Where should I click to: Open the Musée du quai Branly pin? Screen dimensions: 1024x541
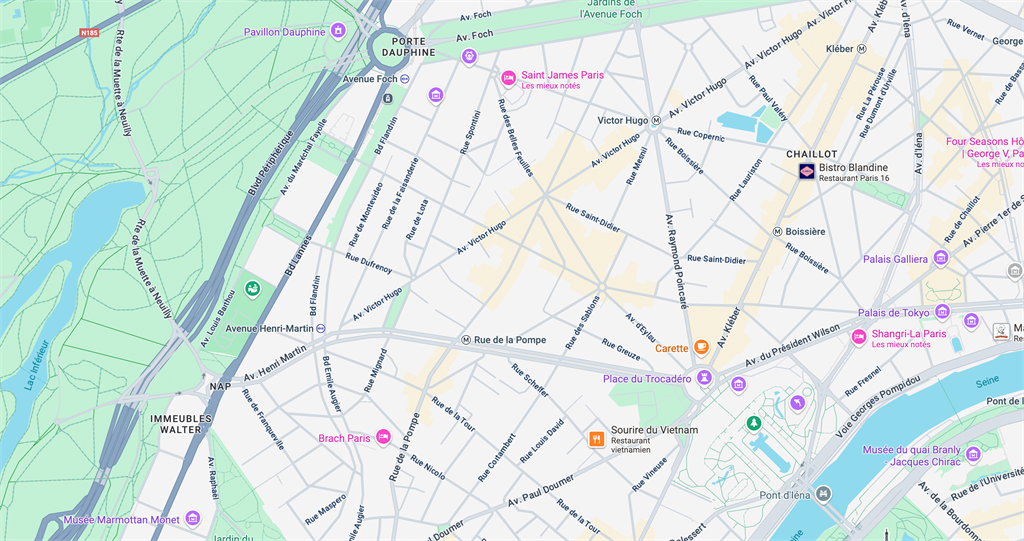click(x=973, y=454)
